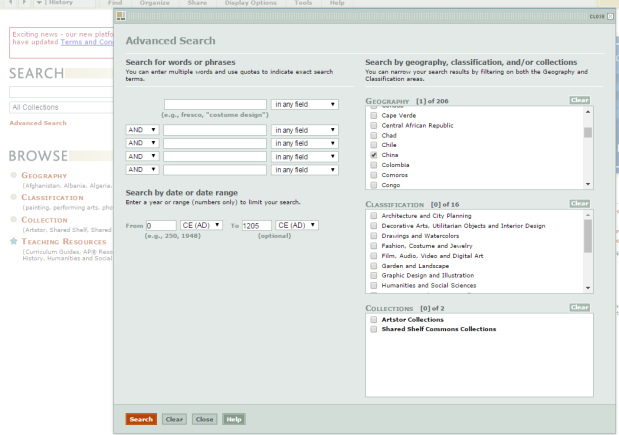Click the window icon in the dialog's top-left corner
Image resolution: width=619 pixels, height=435 pixels.
pyautogui.click(x=118, y=17)
